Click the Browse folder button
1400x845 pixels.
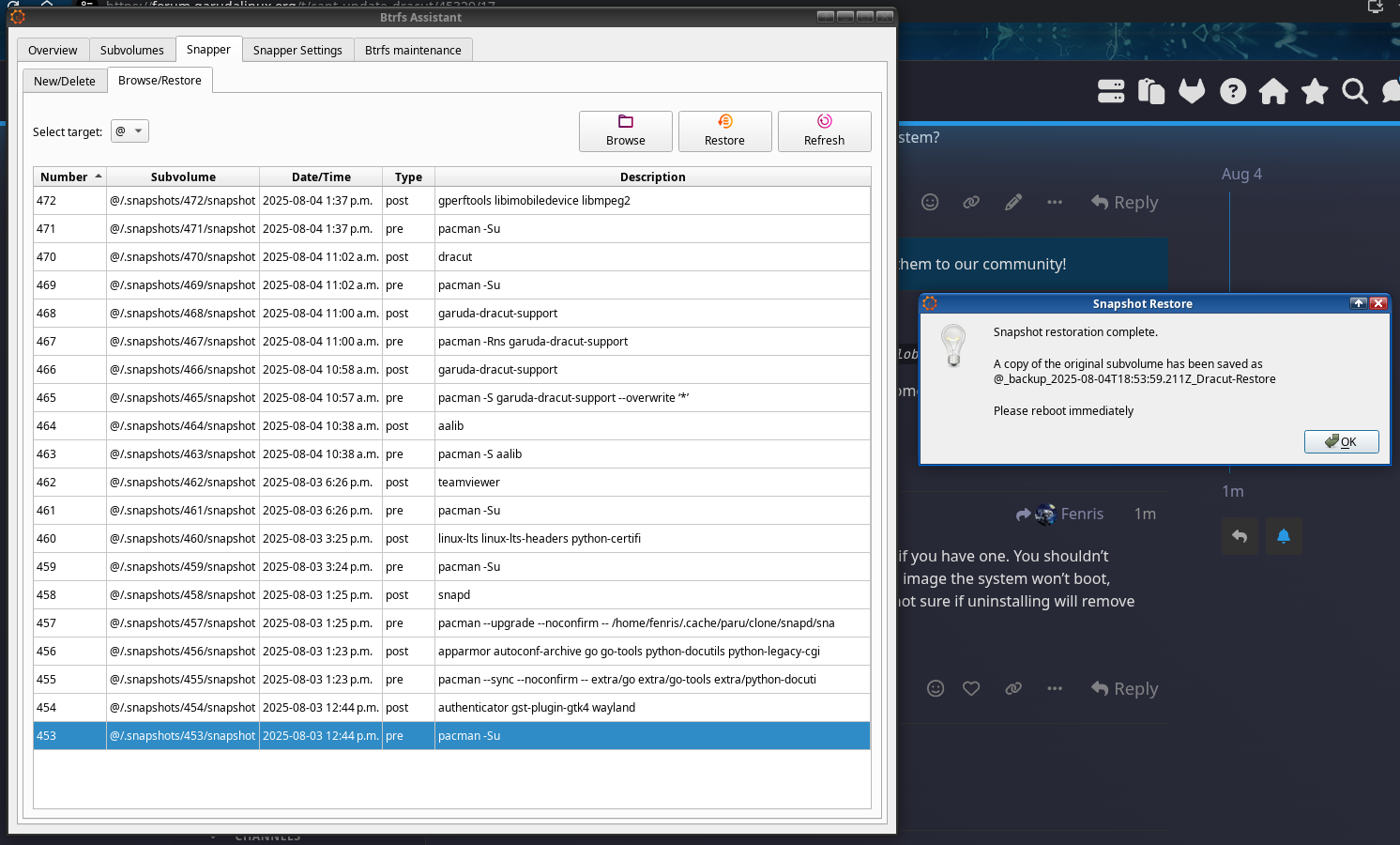(x=626, y=131)
